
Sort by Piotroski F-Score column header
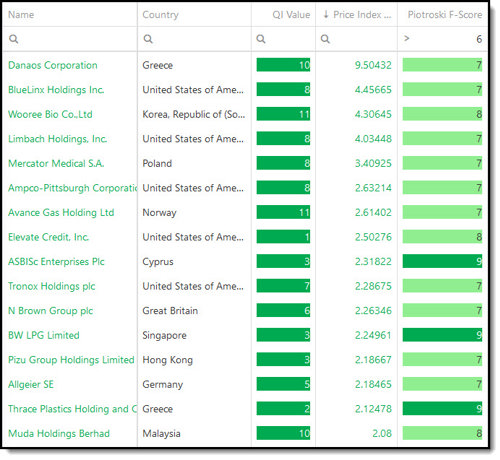(x=445, y=15)
